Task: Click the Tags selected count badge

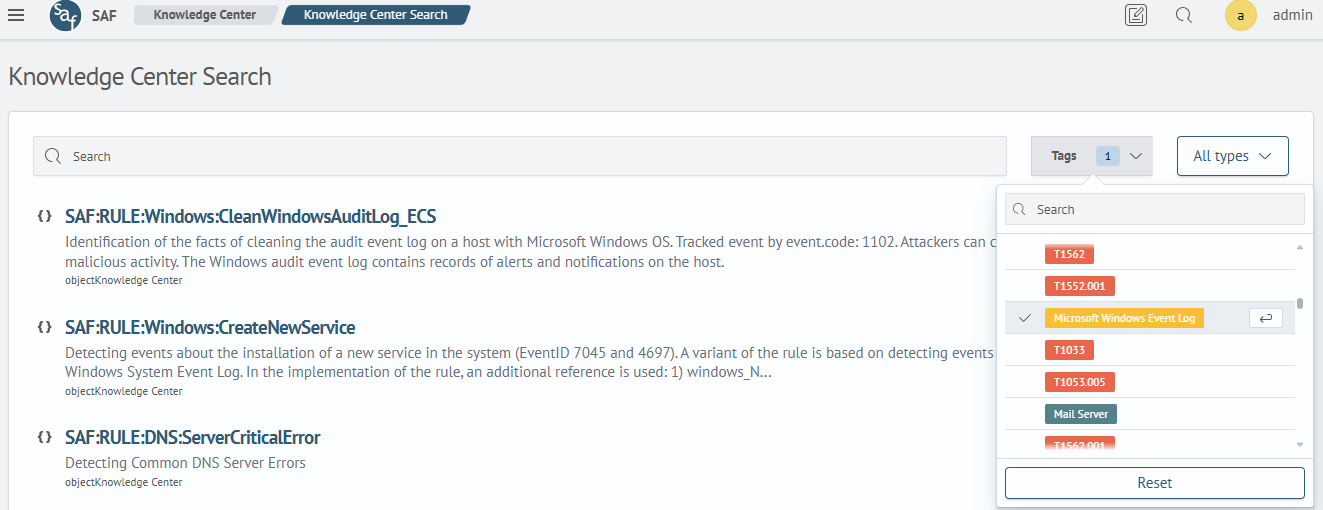Action: (x=1107, y=156)
